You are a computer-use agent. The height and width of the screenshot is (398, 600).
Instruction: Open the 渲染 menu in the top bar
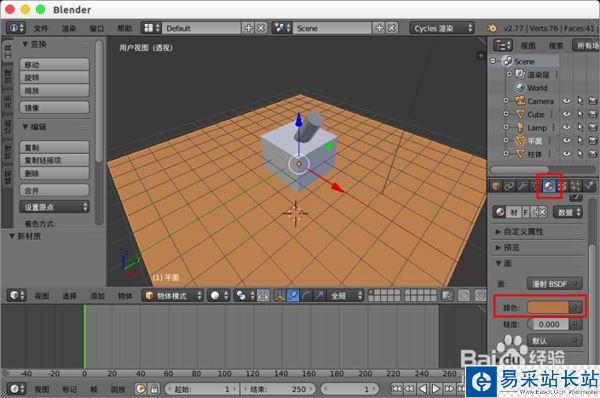[69, 28]
